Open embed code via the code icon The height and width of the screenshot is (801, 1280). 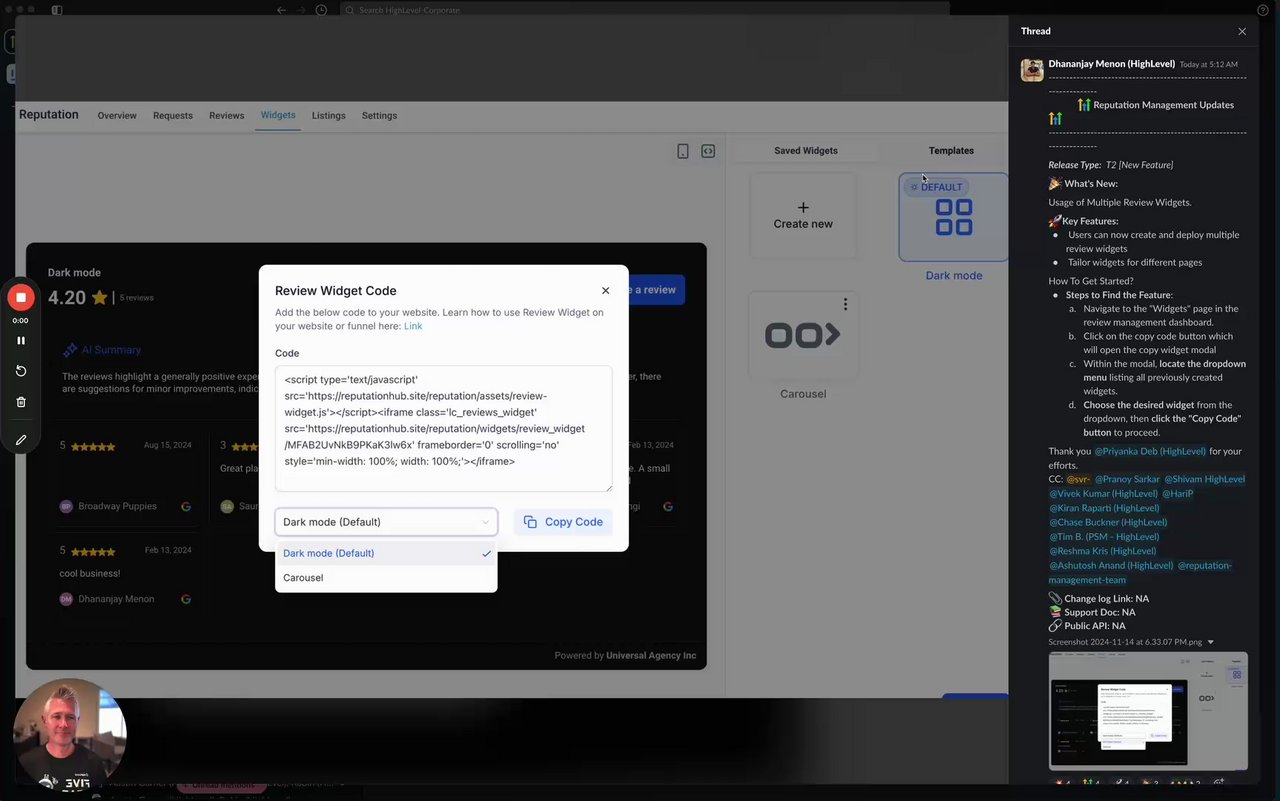708,151
